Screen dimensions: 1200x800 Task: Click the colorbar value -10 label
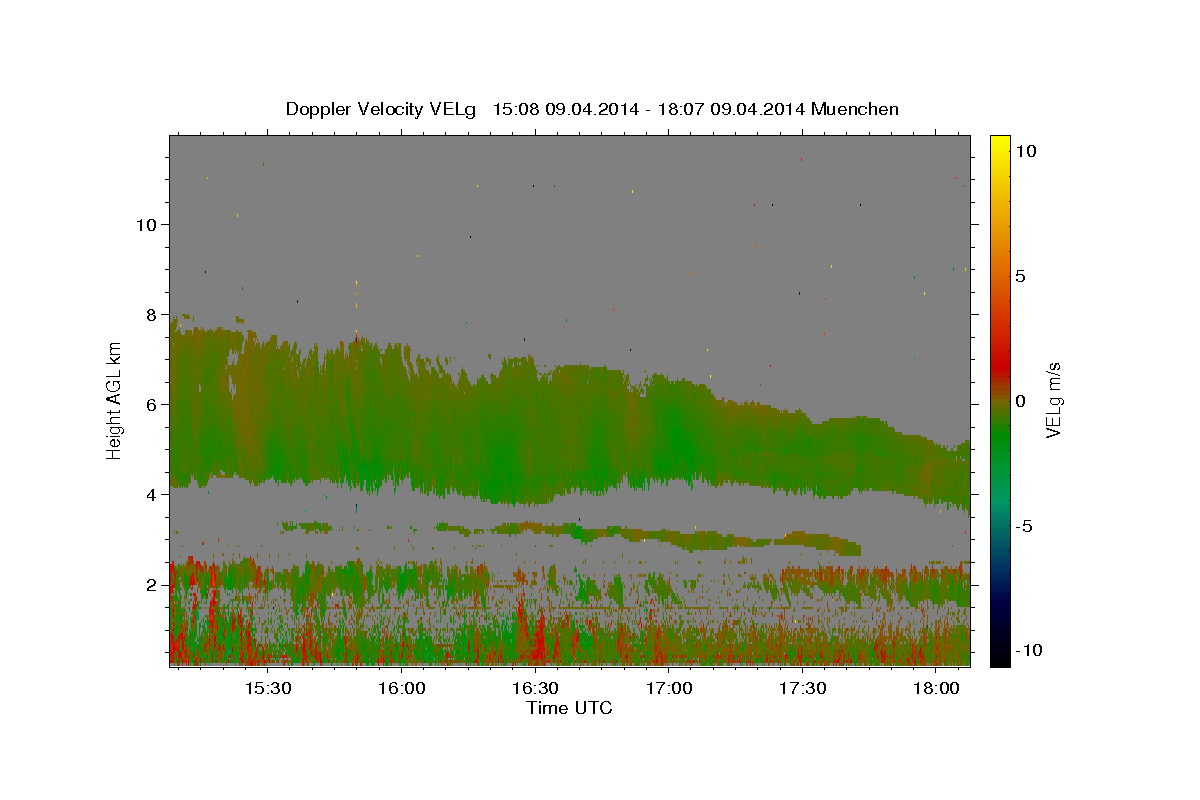pyautogui.click(x=1028, y=650)
